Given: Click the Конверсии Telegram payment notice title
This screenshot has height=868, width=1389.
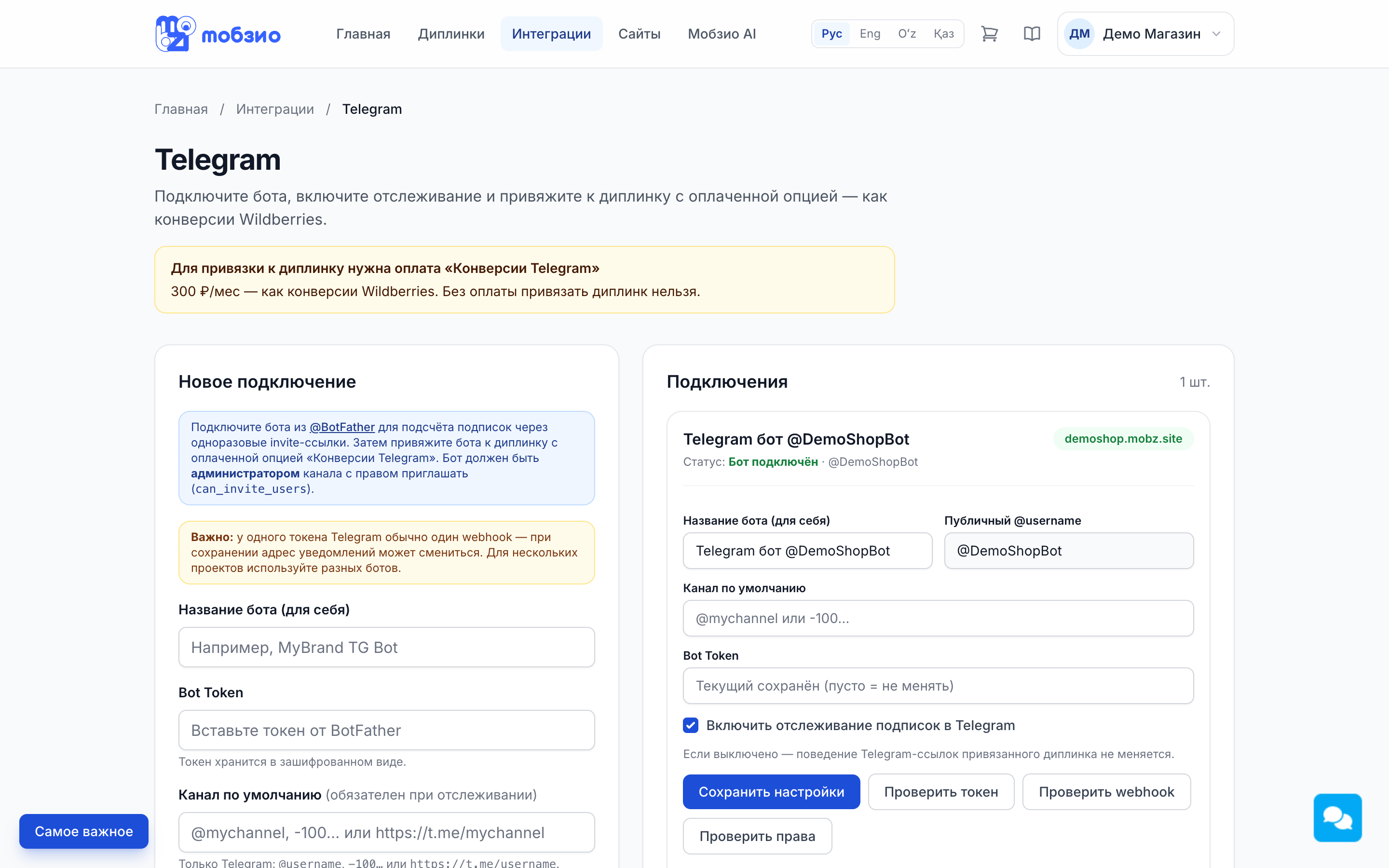Looking at the screenshot, I should (384, 268).
